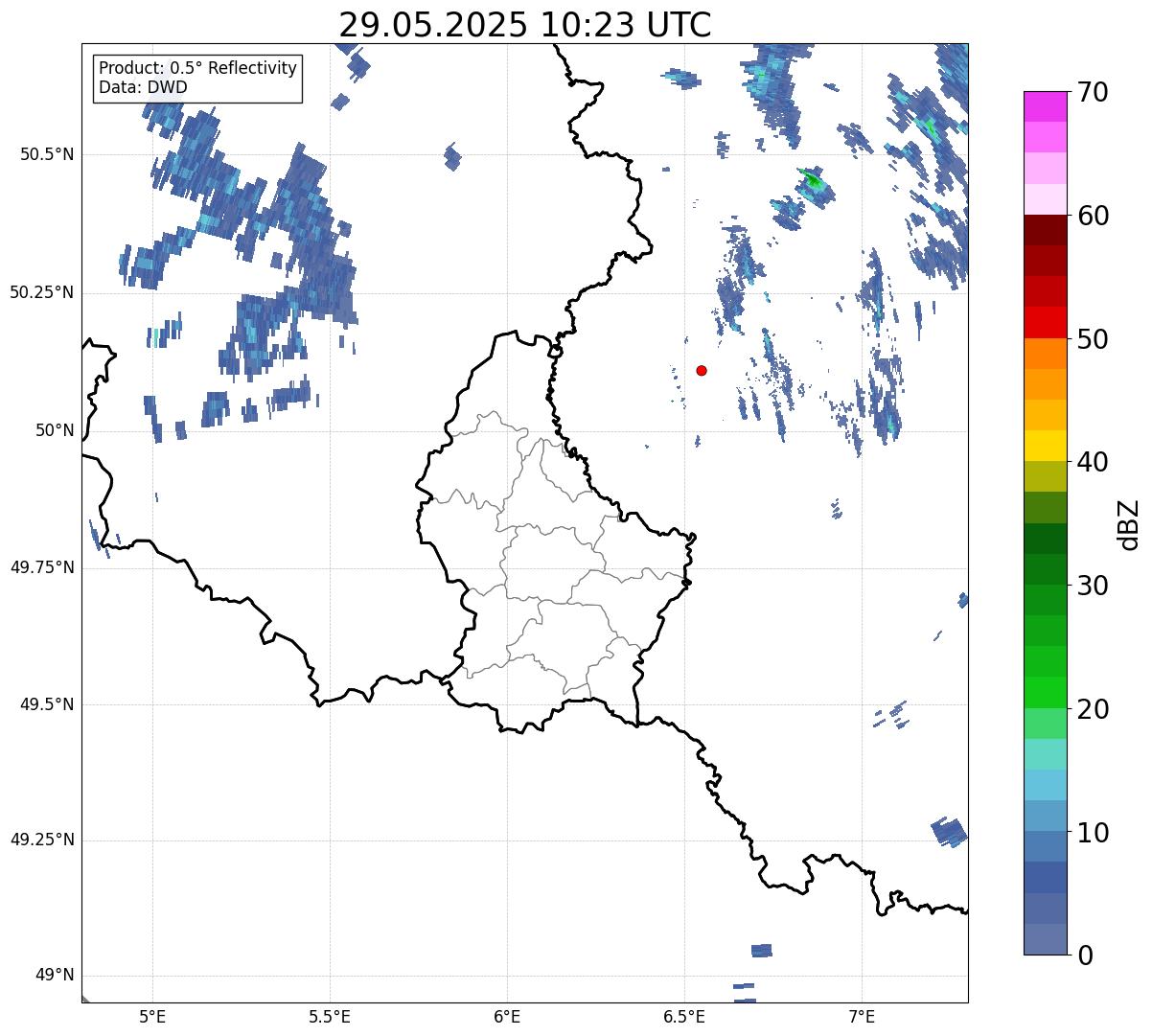This screenshot has height=1036, width=1152.
Task: Click the colorbar tick label 0
Action: (1084, 955)
